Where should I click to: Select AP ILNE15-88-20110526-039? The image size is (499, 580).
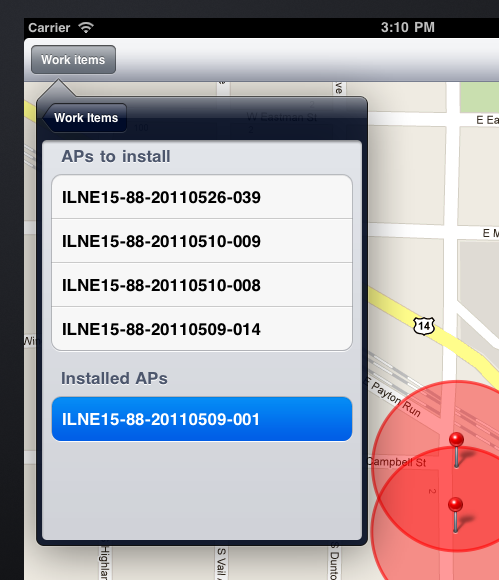(x=202, y=197)
